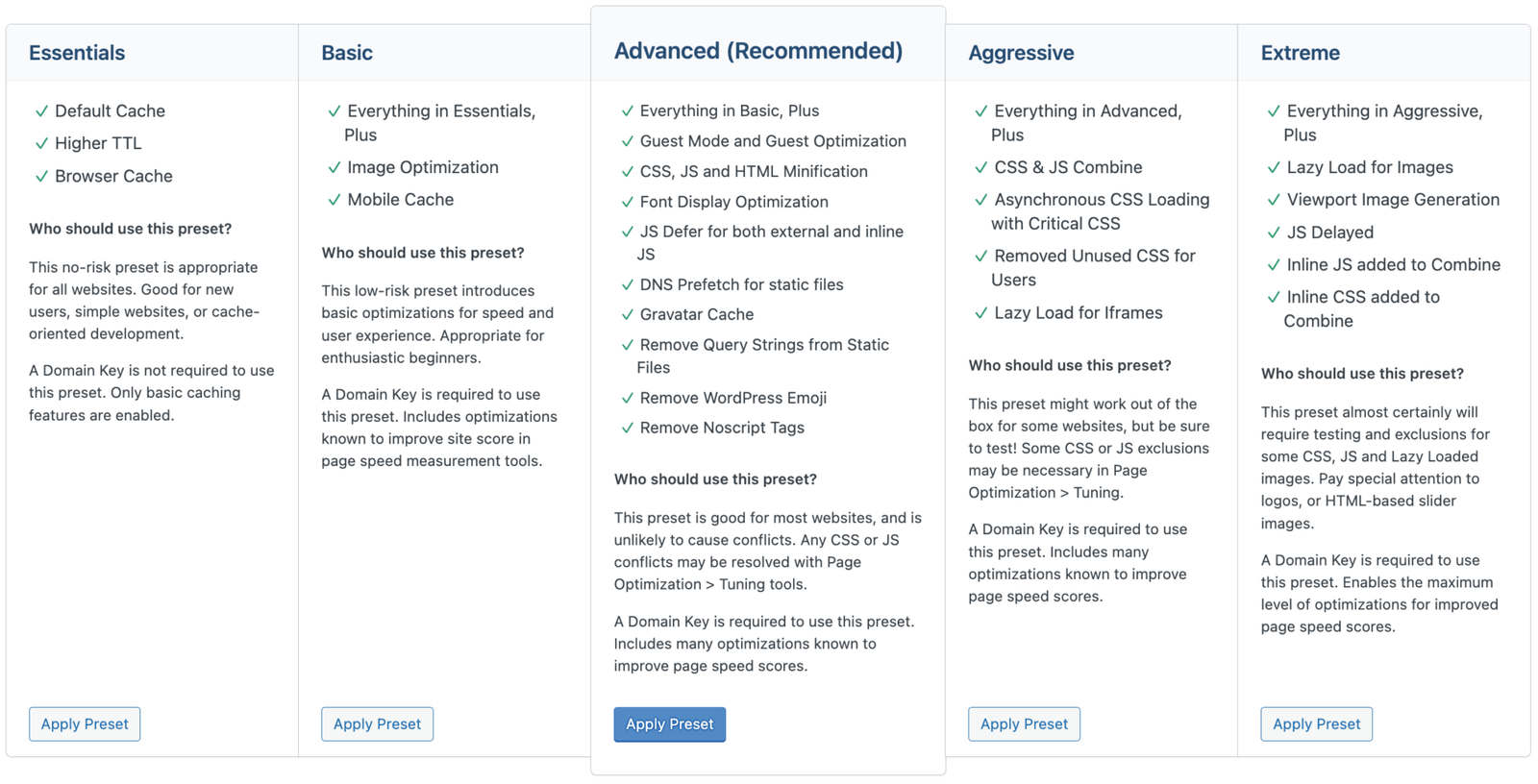Click the checkmark beside Browser Cache
The width and height of the screenshot is (1538, 784).
[x=41, y=177]
